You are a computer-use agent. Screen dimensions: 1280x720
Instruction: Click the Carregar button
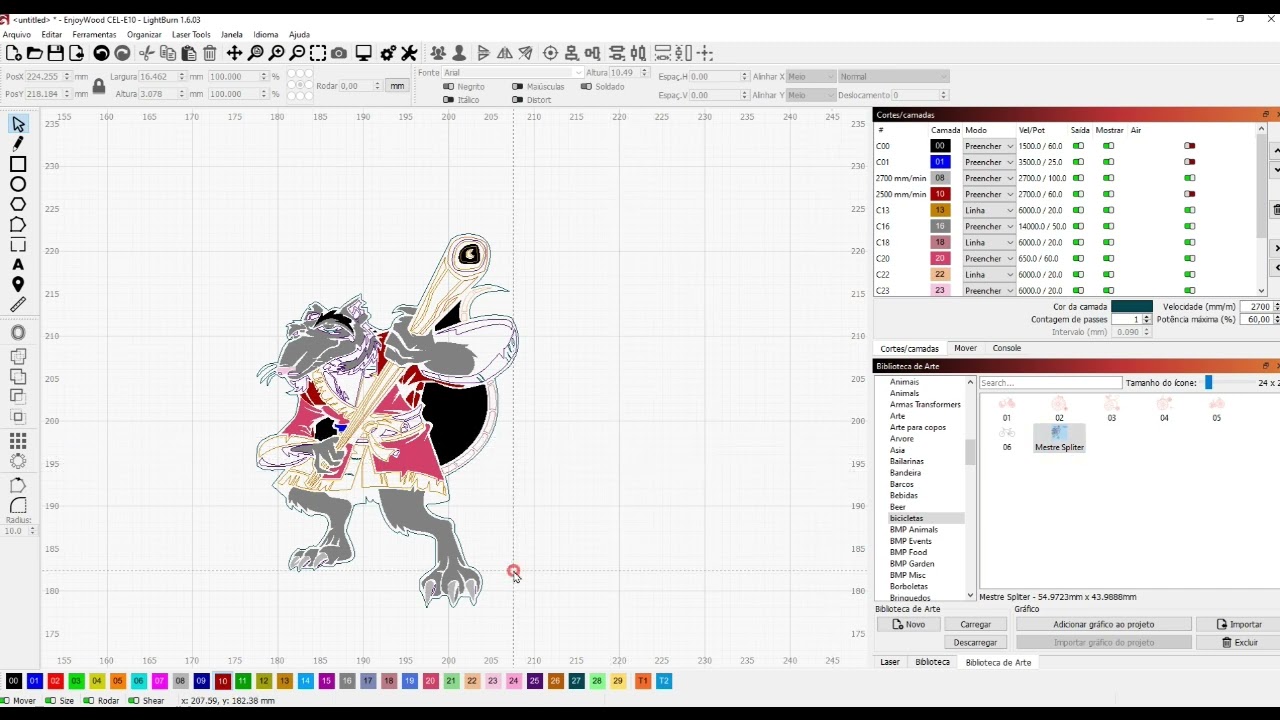click(975, 624)
